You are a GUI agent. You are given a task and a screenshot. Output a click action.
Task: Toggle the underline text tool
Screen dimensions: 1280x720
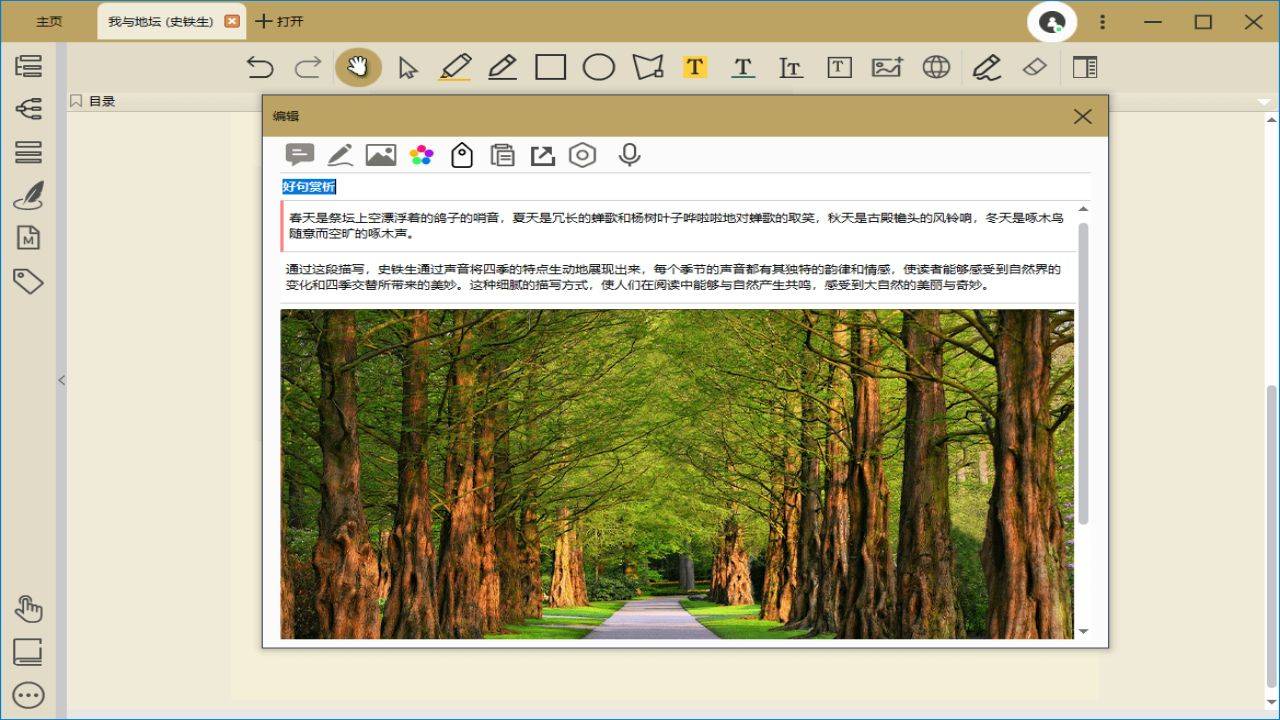pyautogui.click(x=743, y=66)
